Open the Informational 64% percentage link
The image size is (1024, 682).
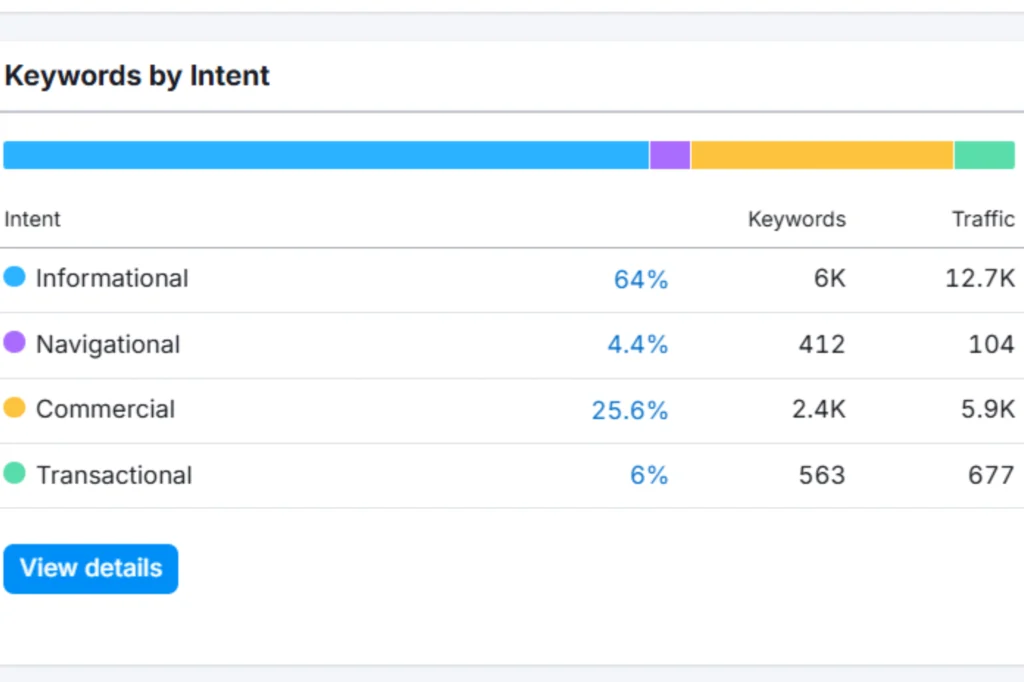tap(640, 280)
